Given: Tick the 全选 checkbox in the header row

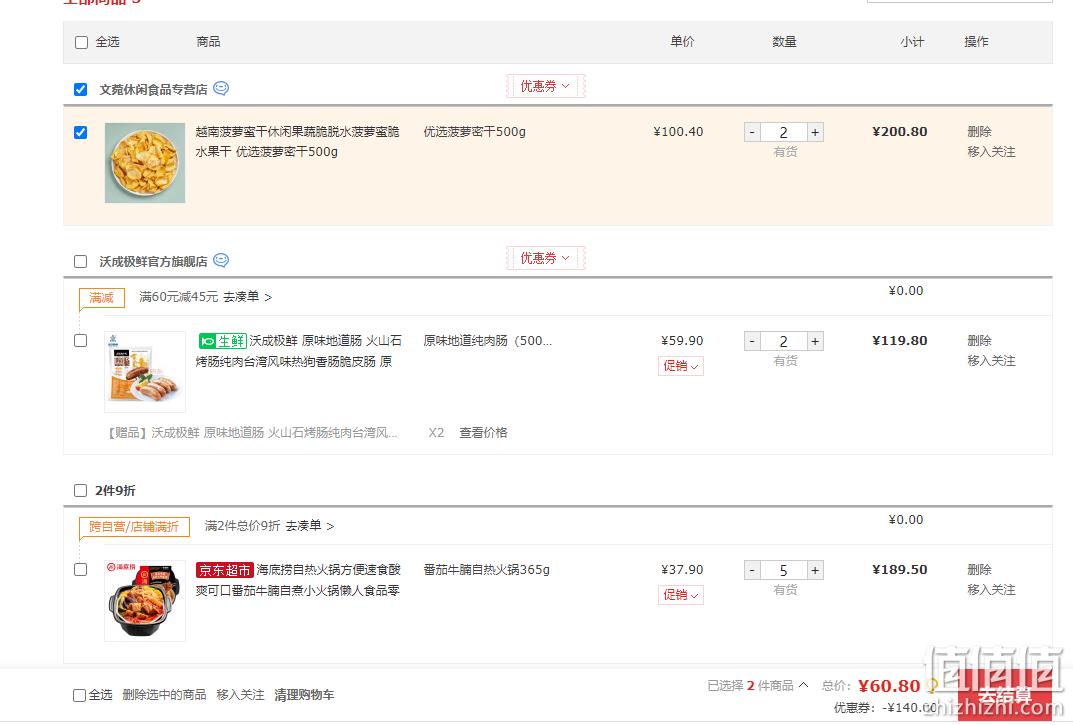Looking at the screenshot, I should (x=81, y=42).
